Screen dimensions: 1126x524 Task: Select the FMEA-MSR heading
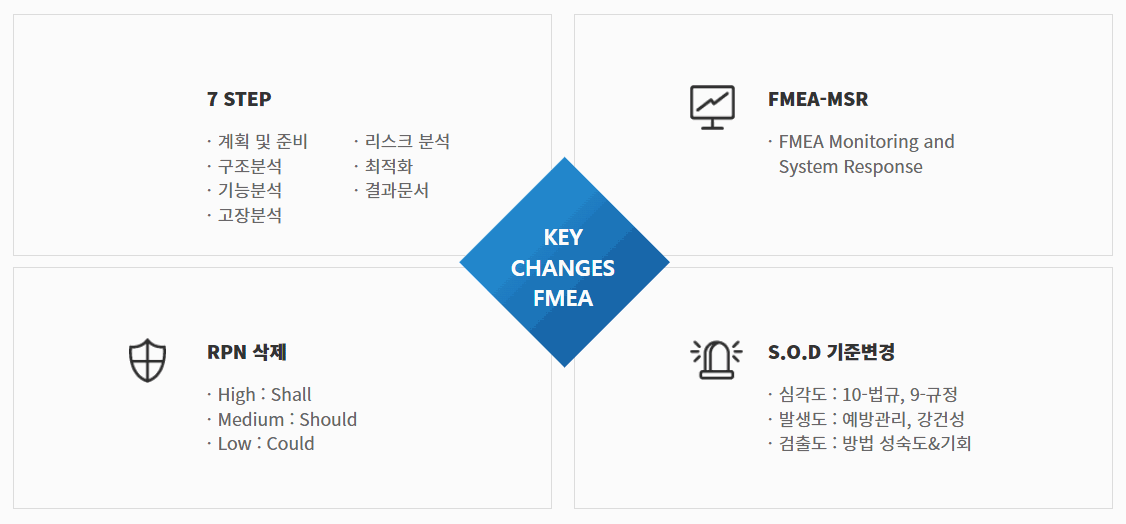pyautogui.click(x=818, y=99)
